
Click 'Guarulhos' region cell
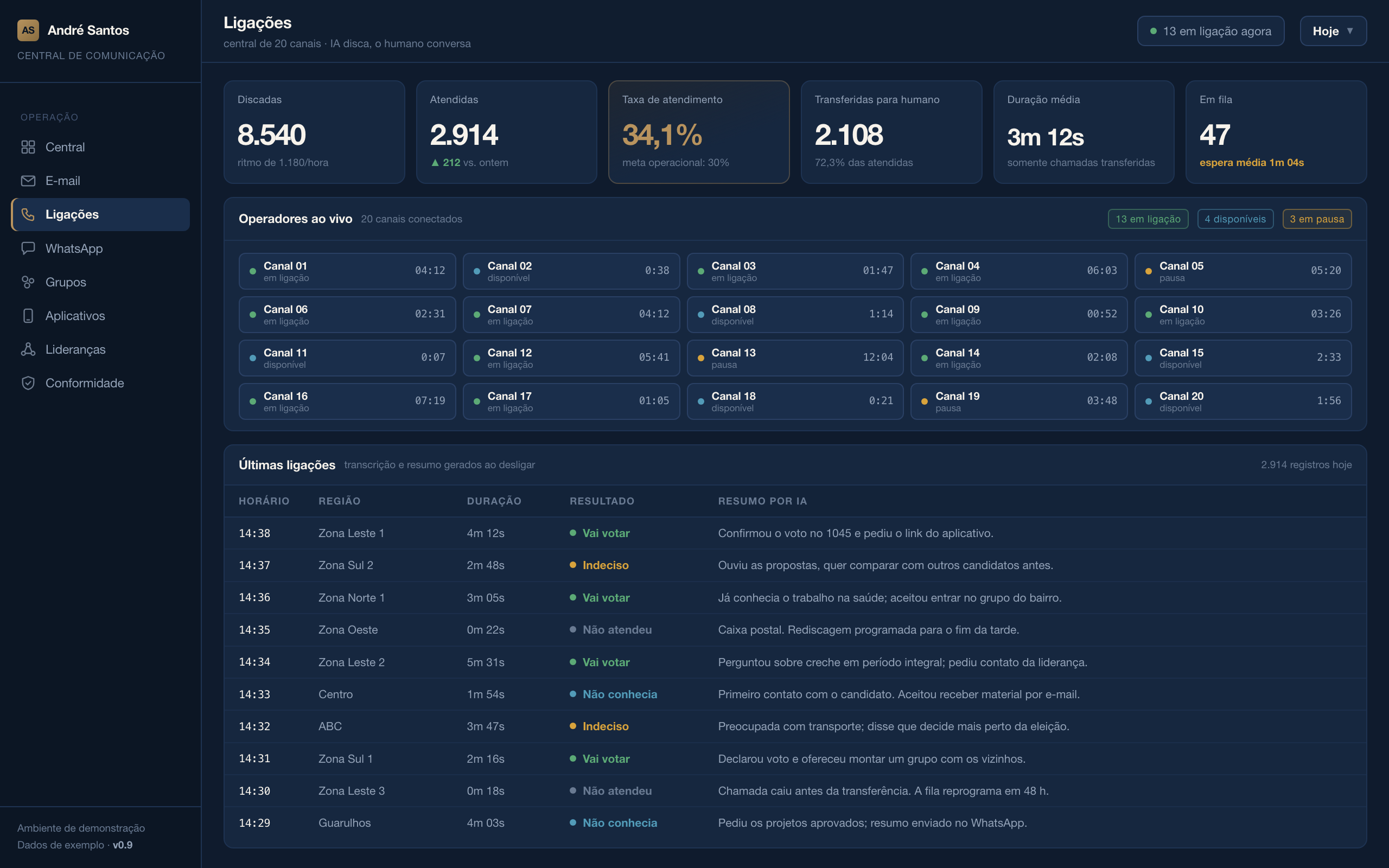click(345, 823)
